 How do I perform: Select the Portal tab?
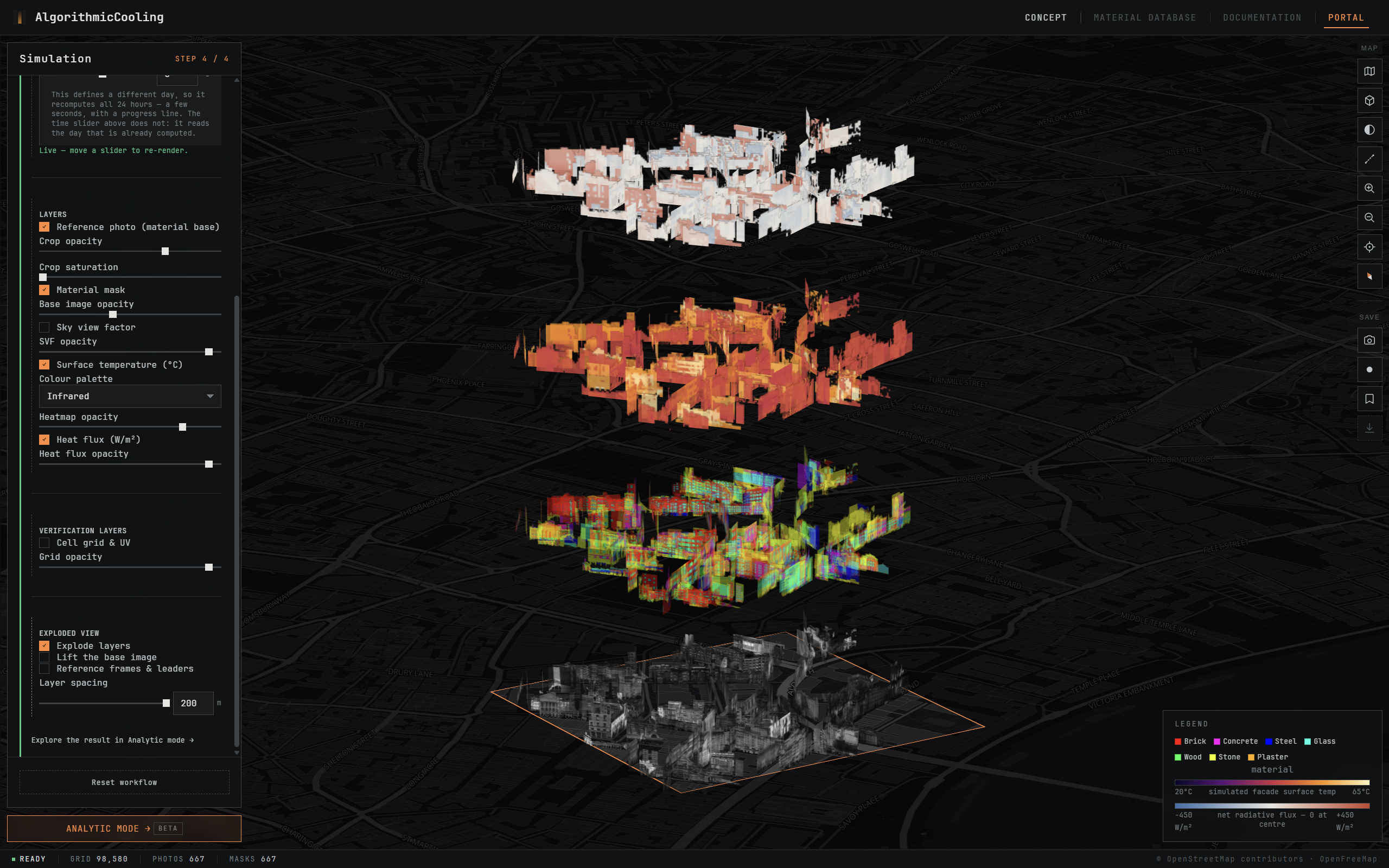[x=1346, y=18]
